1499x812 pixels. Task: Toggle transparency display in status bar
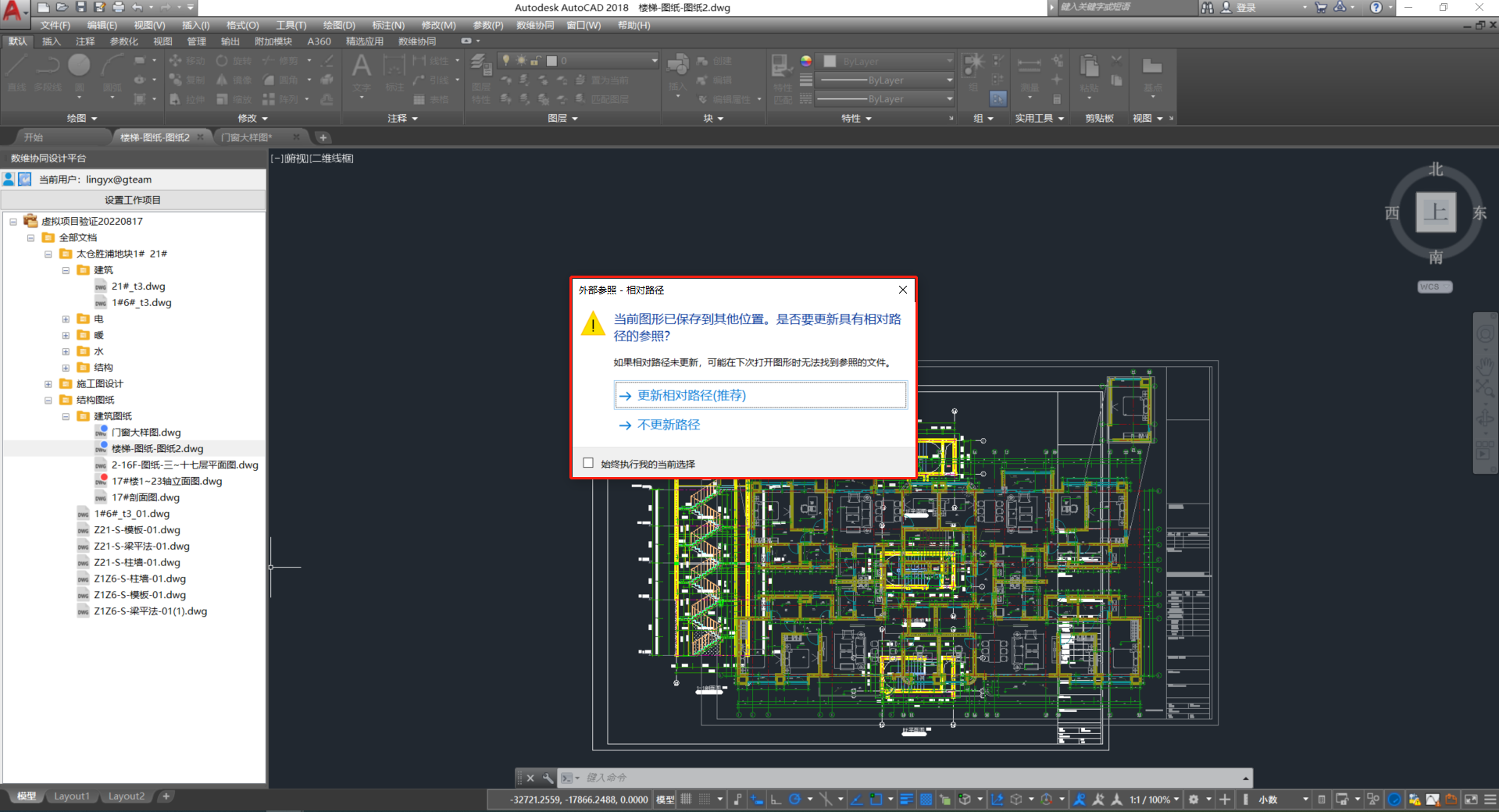[926, 800]
